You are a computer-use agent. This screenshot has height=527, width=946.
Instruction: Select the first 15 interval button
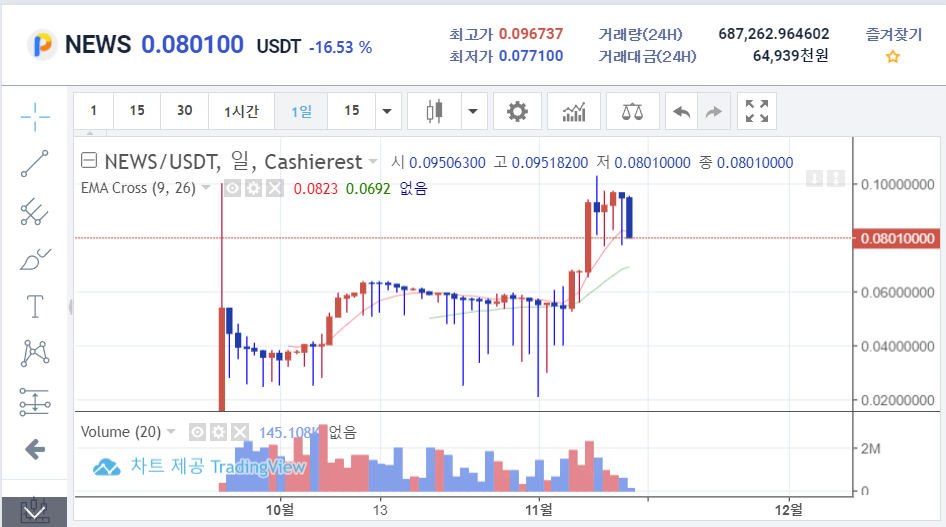[137, 111]
